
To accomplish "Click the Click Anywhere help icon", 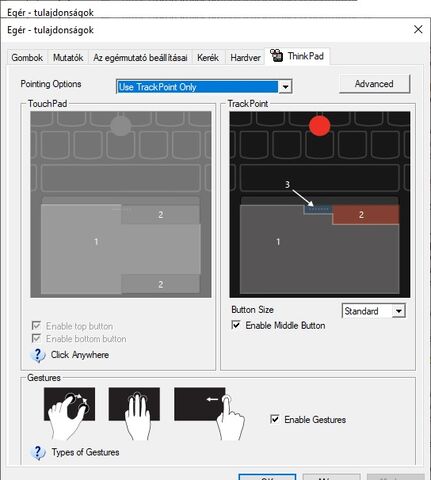I will pyautogui.click(x=38, y=355).
